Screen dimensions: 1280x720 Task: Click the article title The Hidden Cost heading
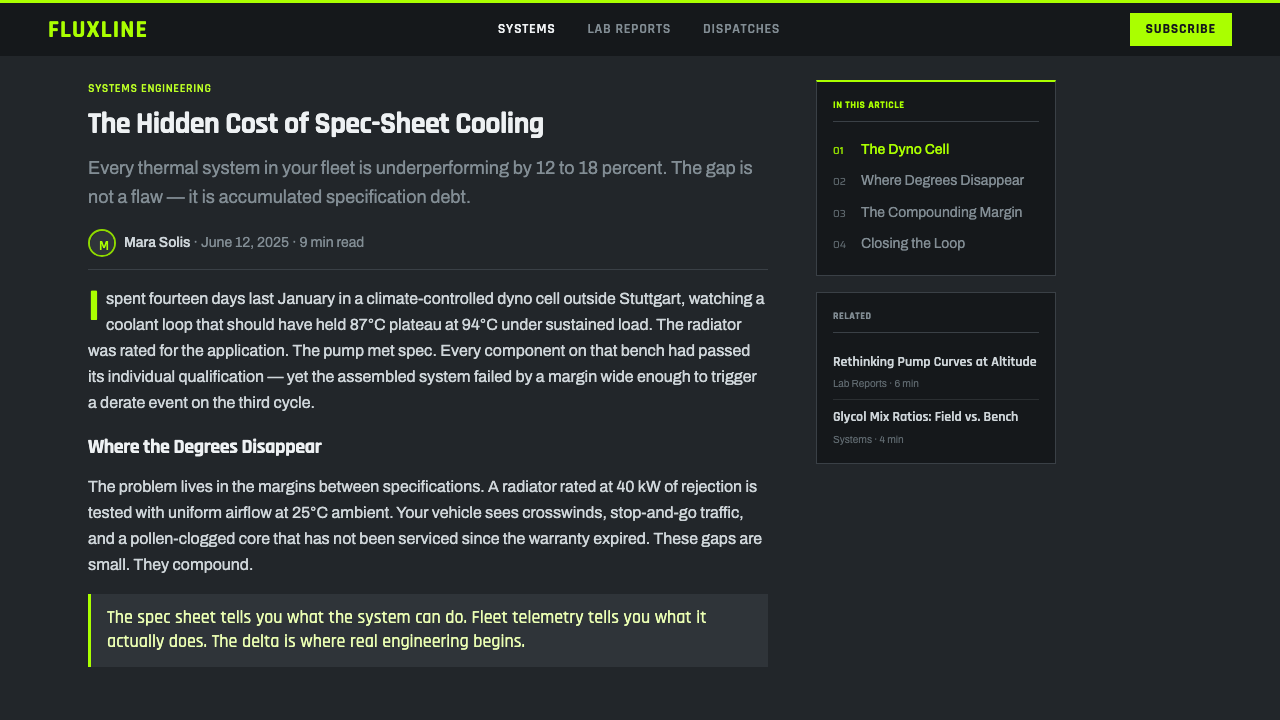(316, 124)
